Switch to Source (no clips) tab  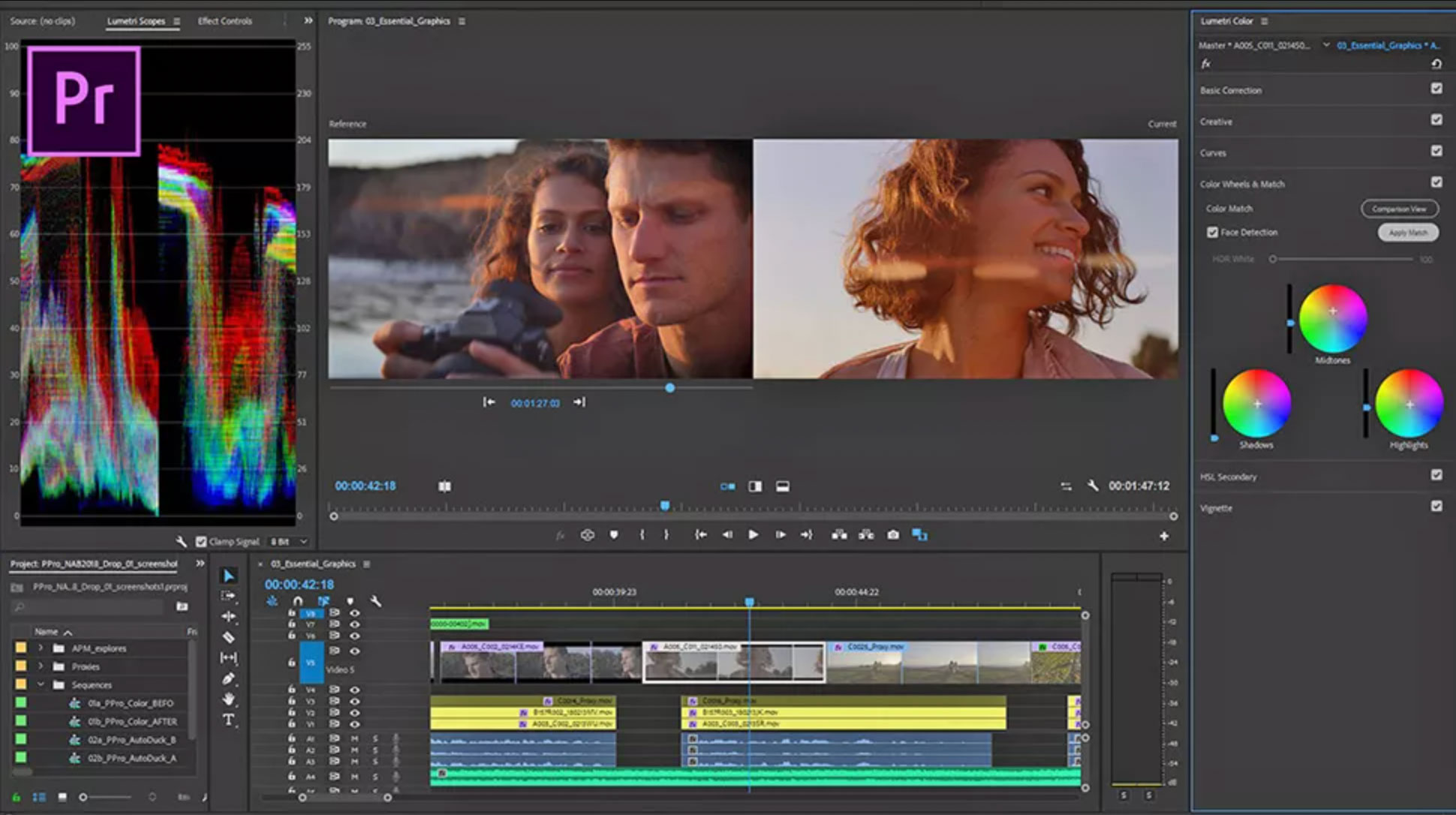(x=43, y=21)
